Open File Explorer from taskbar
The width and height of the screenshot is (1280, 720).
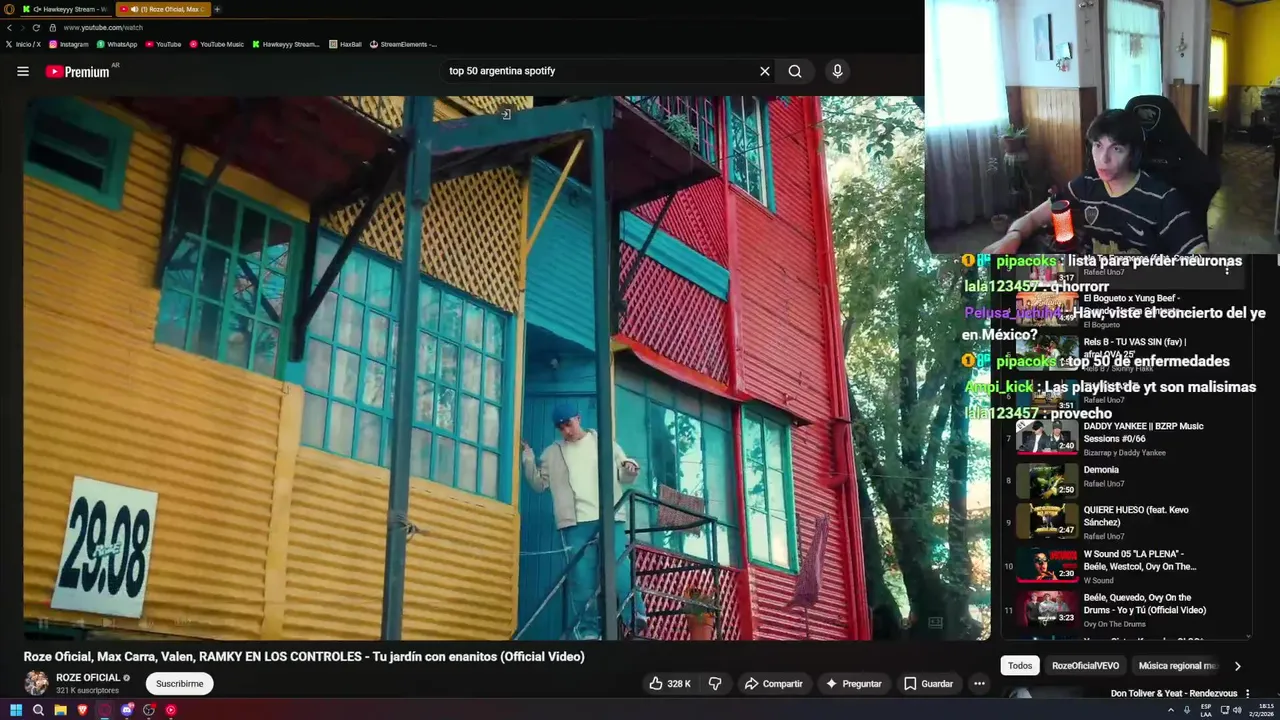tap(60, 710)
